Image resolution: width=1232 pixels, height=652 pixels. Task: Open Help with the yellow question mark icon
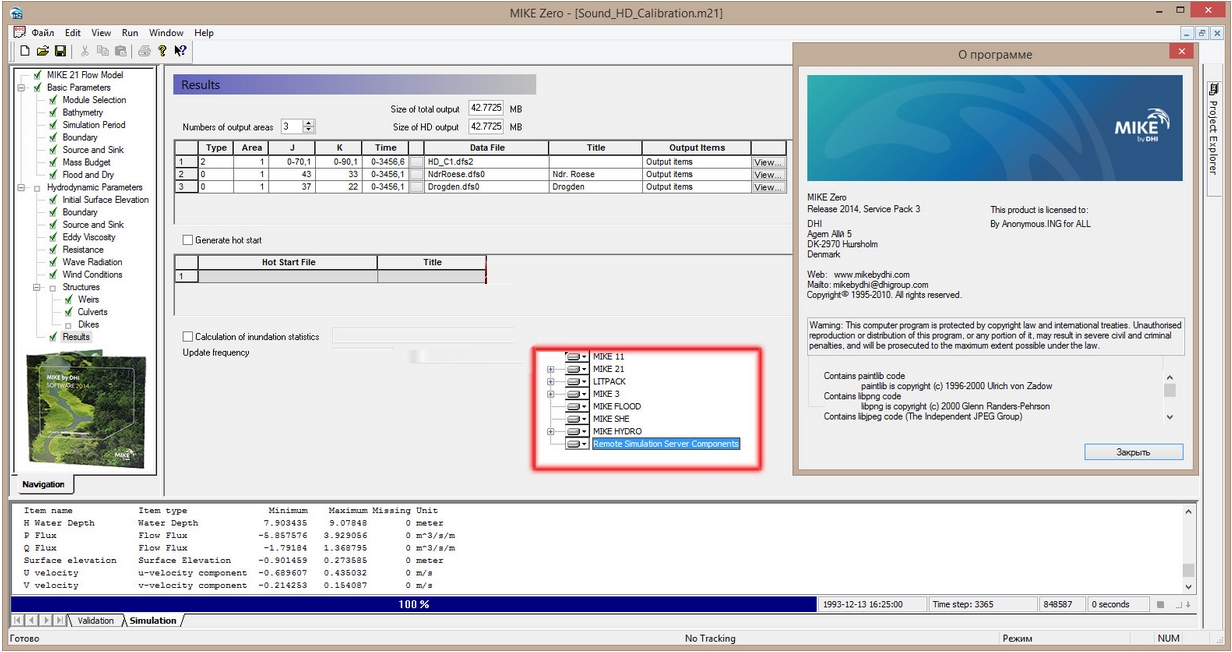click(x=162, y=51)
